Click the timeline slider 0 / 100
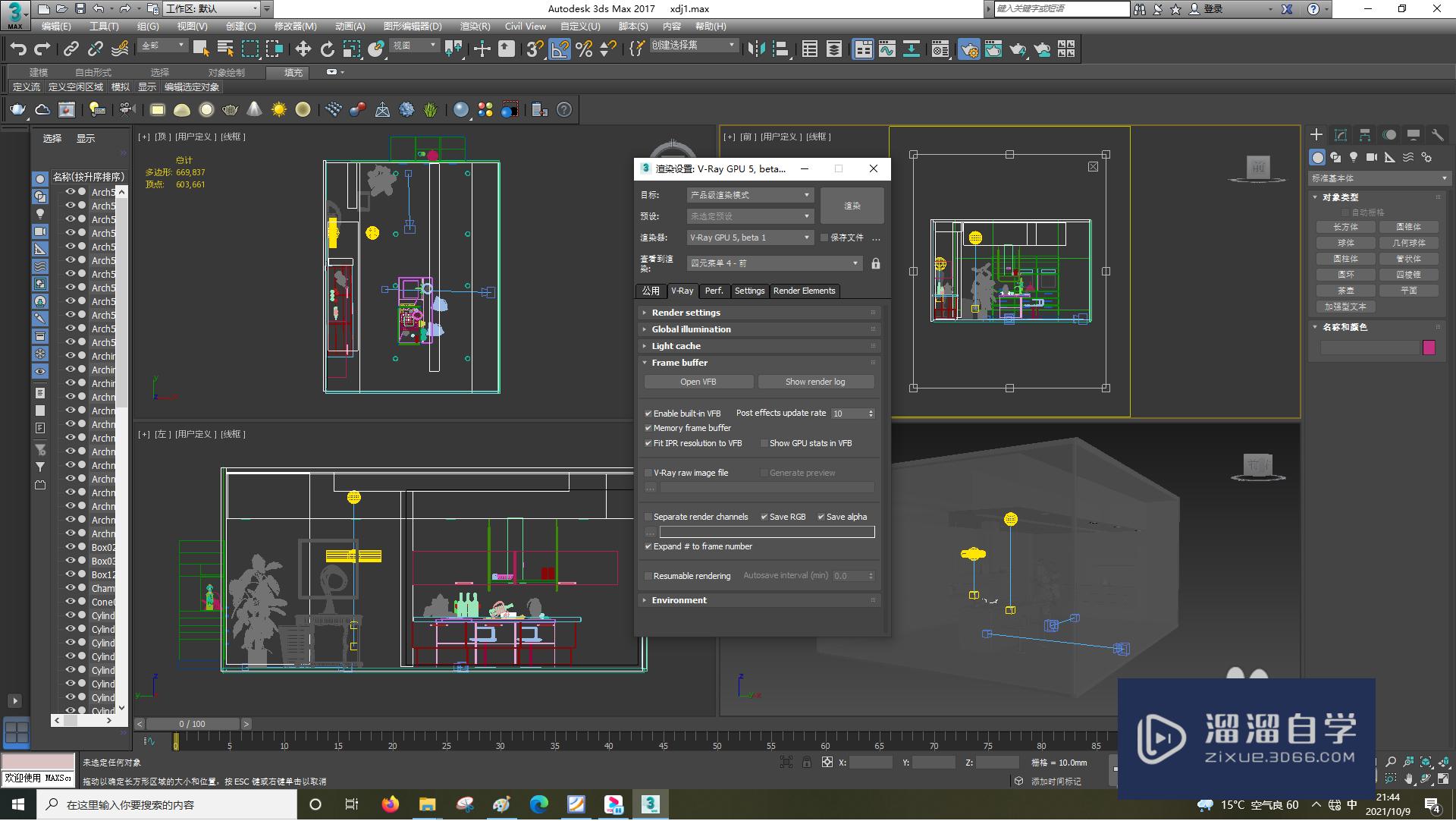The height and width of the screenshot is (821, 1456). (193, 724)
